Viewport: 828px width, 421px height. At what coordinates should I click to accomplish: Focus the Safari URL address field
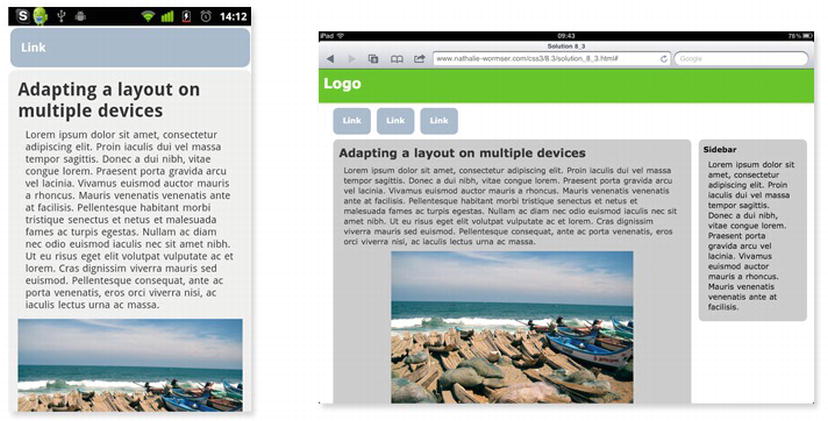(x=552, y=59)
